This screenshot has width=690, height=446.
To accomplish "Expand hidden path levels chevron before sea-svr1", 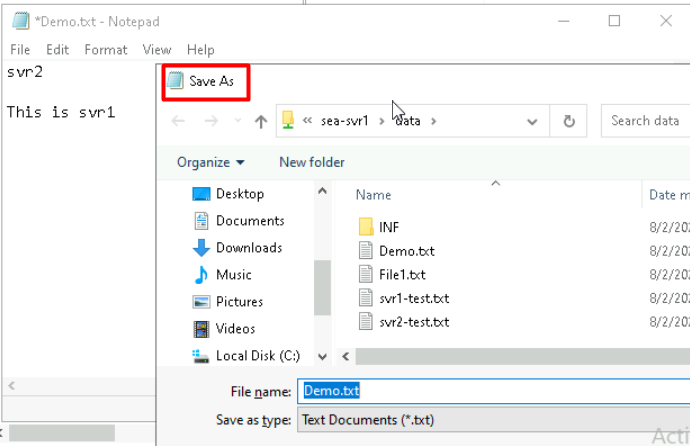I will click(307, 121).
